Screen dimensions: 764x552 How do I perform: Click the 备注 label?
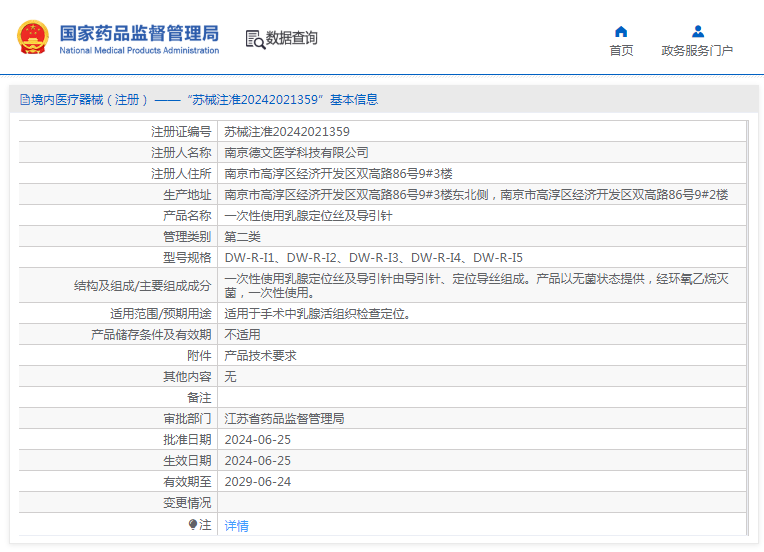point(199,398)
